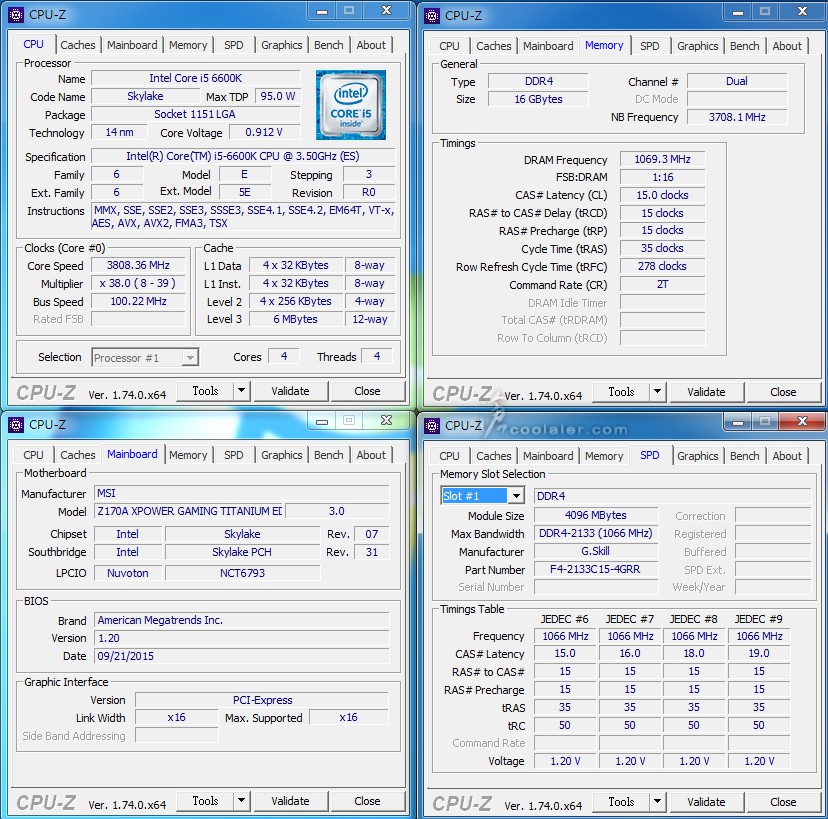Click the processor name field Intel Core i5 6600K
828x819 pixels.
[195, 78]
